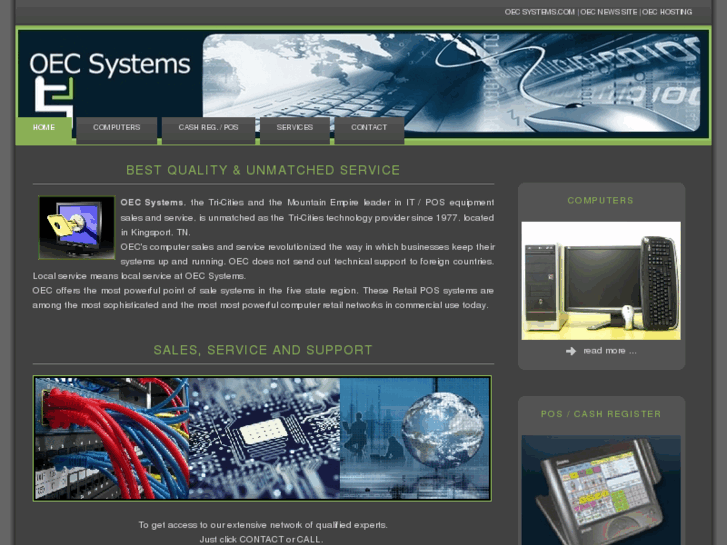Click the Sales, Service and Support heading
This screenshot has height=545, width=727.
coord(263,350)
